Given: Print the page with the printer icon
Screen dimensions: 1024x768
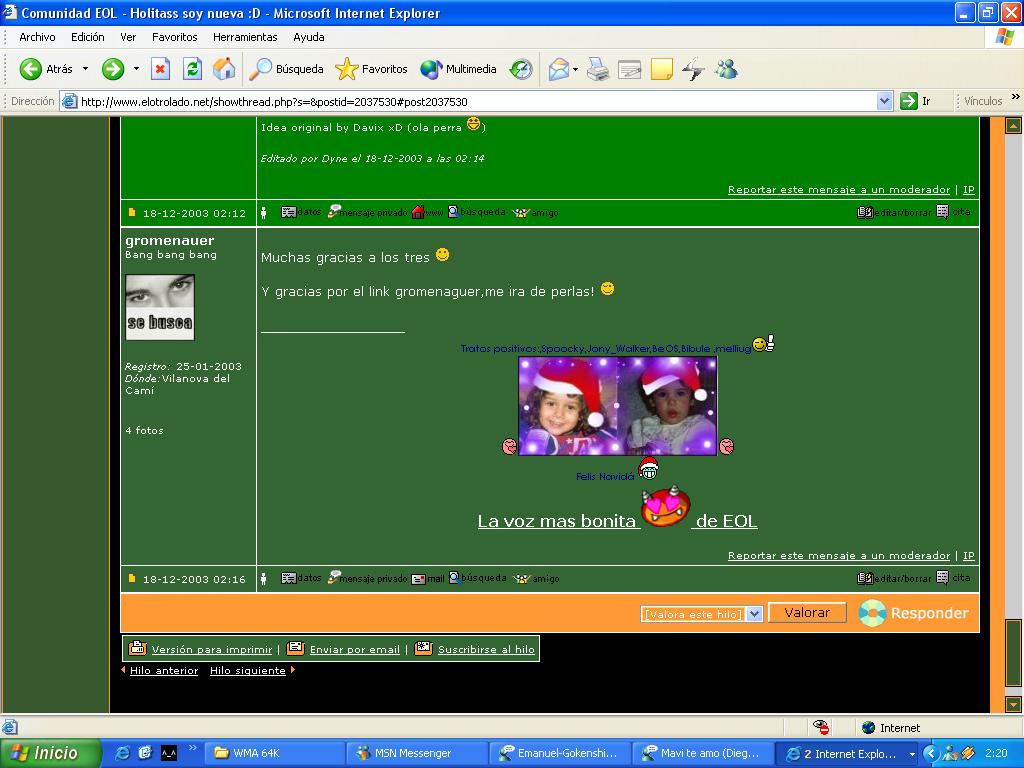Looking at the screenshot, I should tap(597, 69).
